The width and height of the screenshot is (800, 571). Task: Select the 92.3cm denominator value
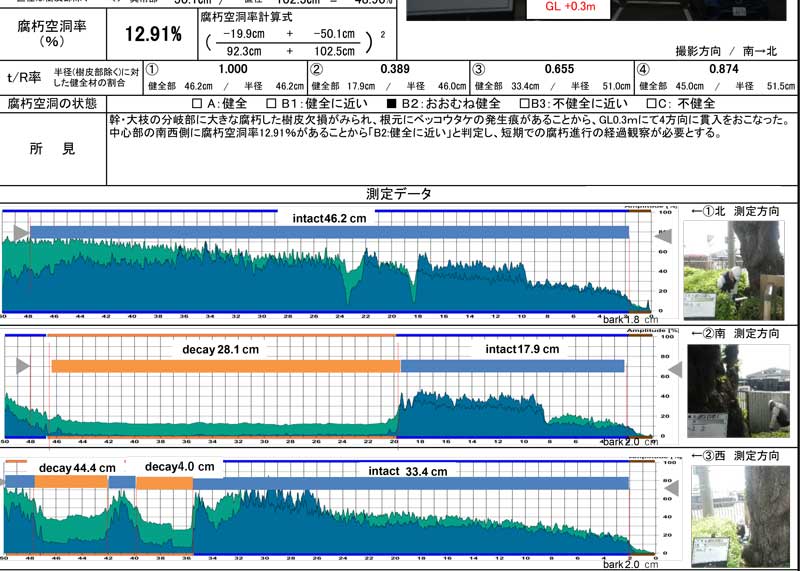[244, 52]
